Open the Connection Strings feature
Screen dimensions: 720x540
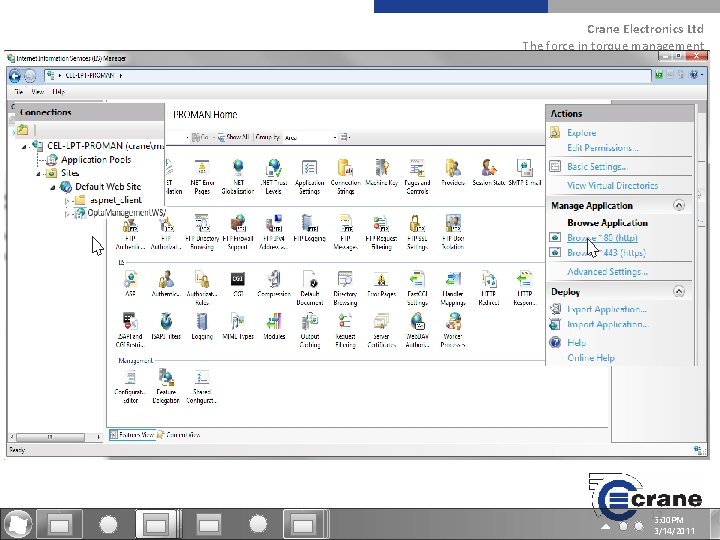click(x=345, y=177)
